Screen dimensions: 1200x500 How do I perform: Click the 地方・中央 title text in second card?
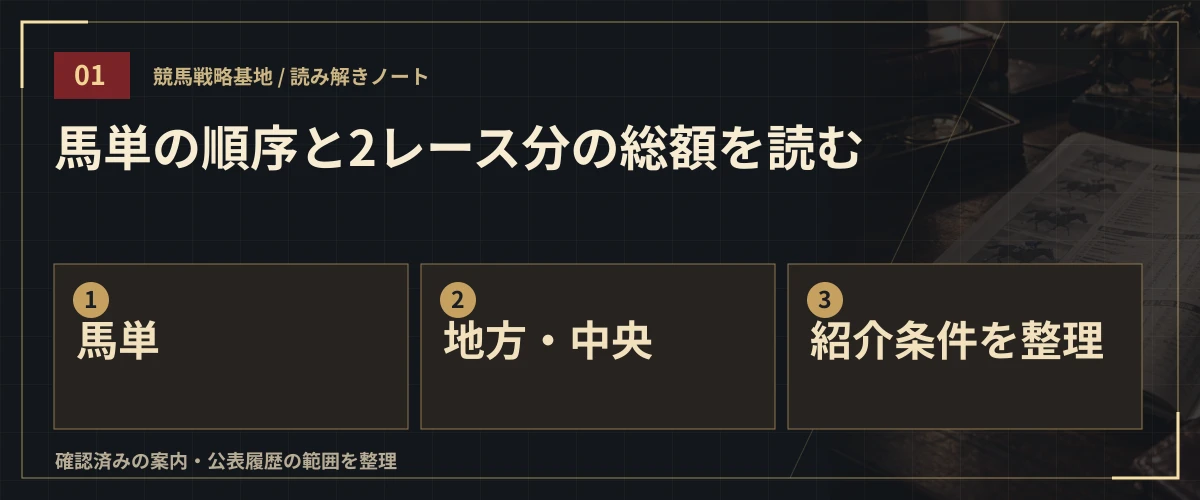[548, 342]
